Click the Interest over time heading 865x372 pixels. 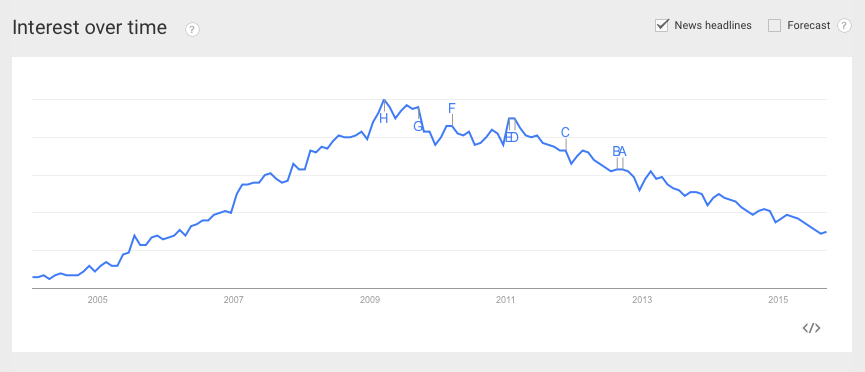click(x=89, y=27)
